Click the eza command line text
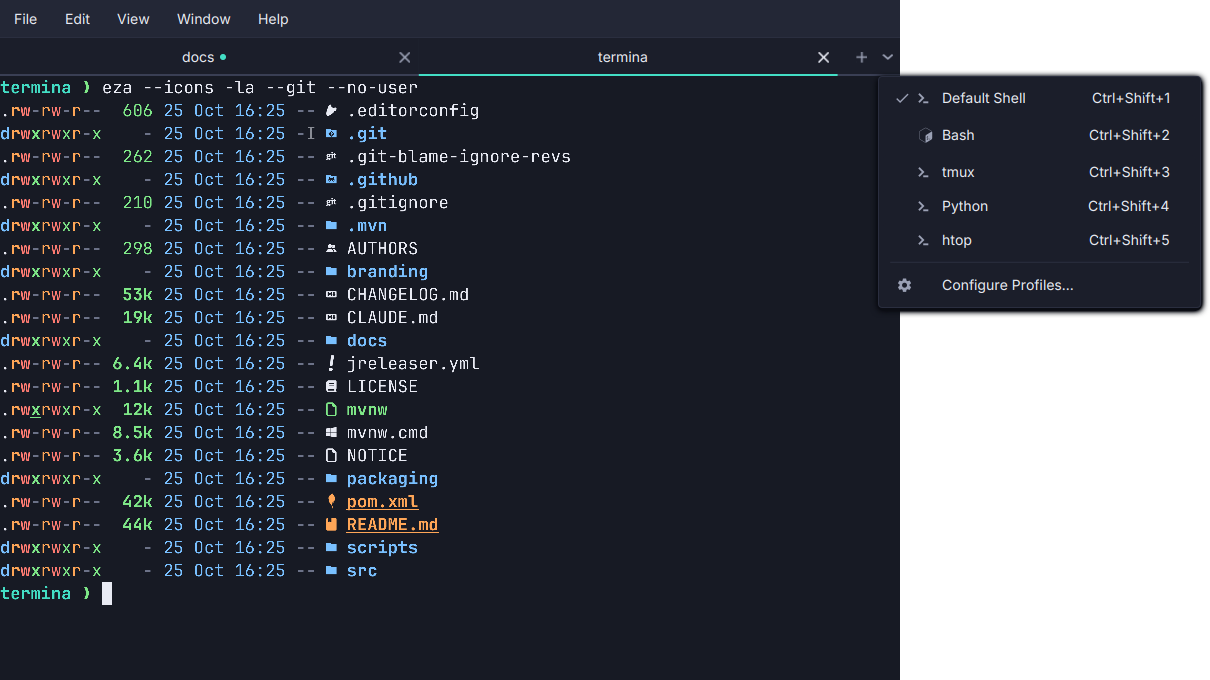 tap(260, 87)
